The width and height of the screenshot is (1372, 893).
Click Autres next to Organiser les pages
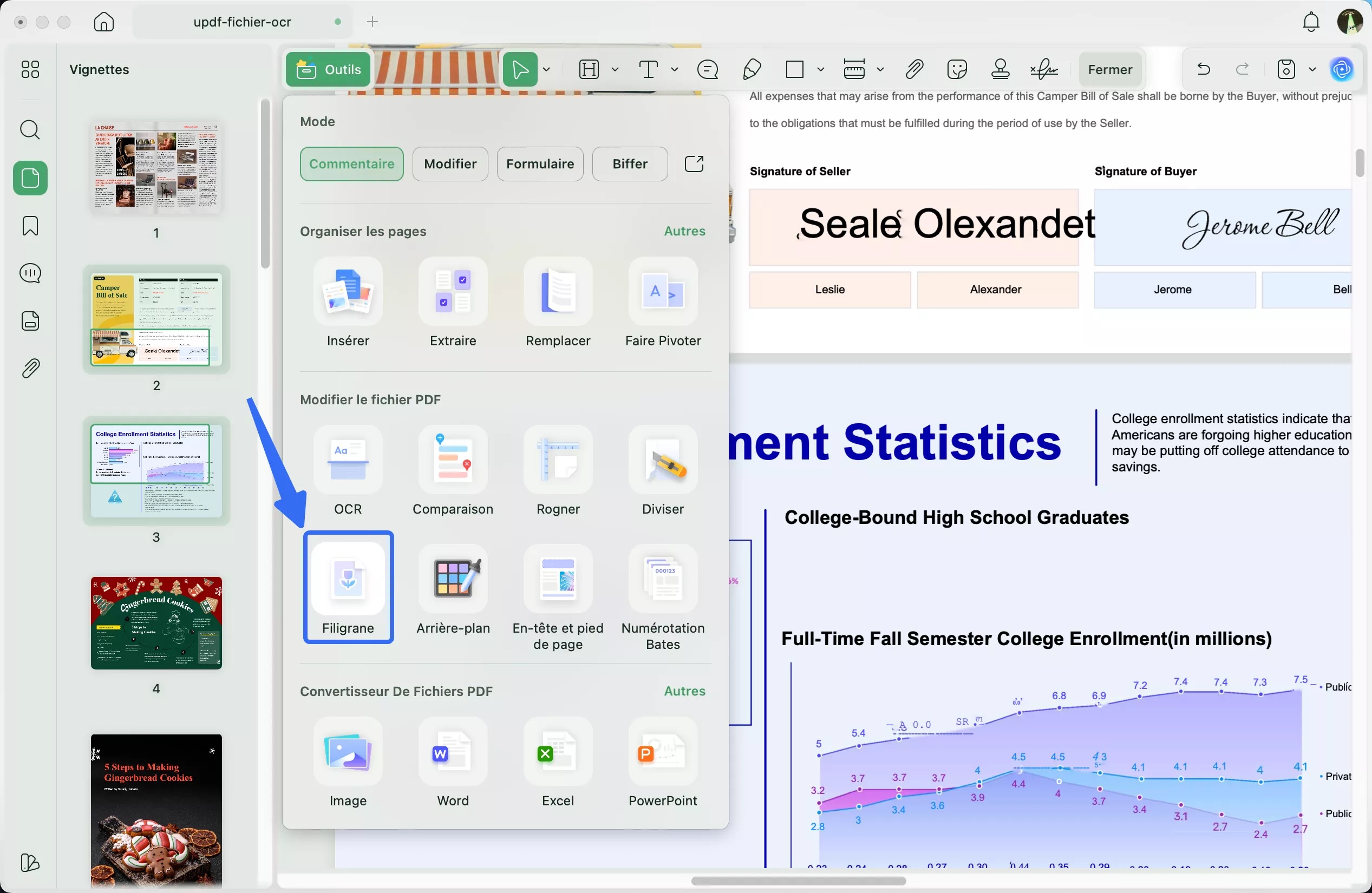684,231
